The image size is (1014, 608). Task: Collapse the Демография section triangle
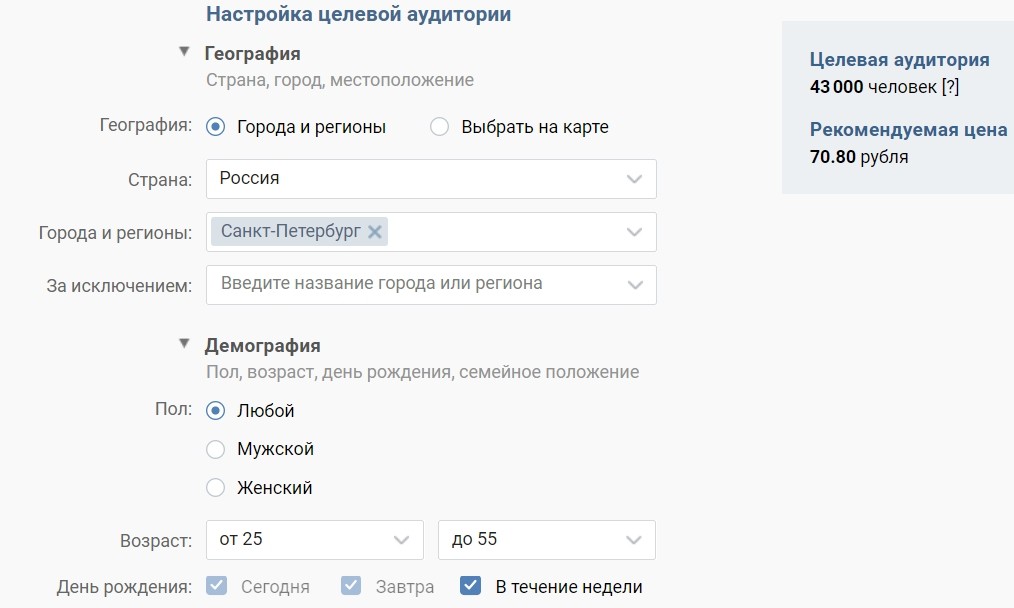tap(184, 343)
